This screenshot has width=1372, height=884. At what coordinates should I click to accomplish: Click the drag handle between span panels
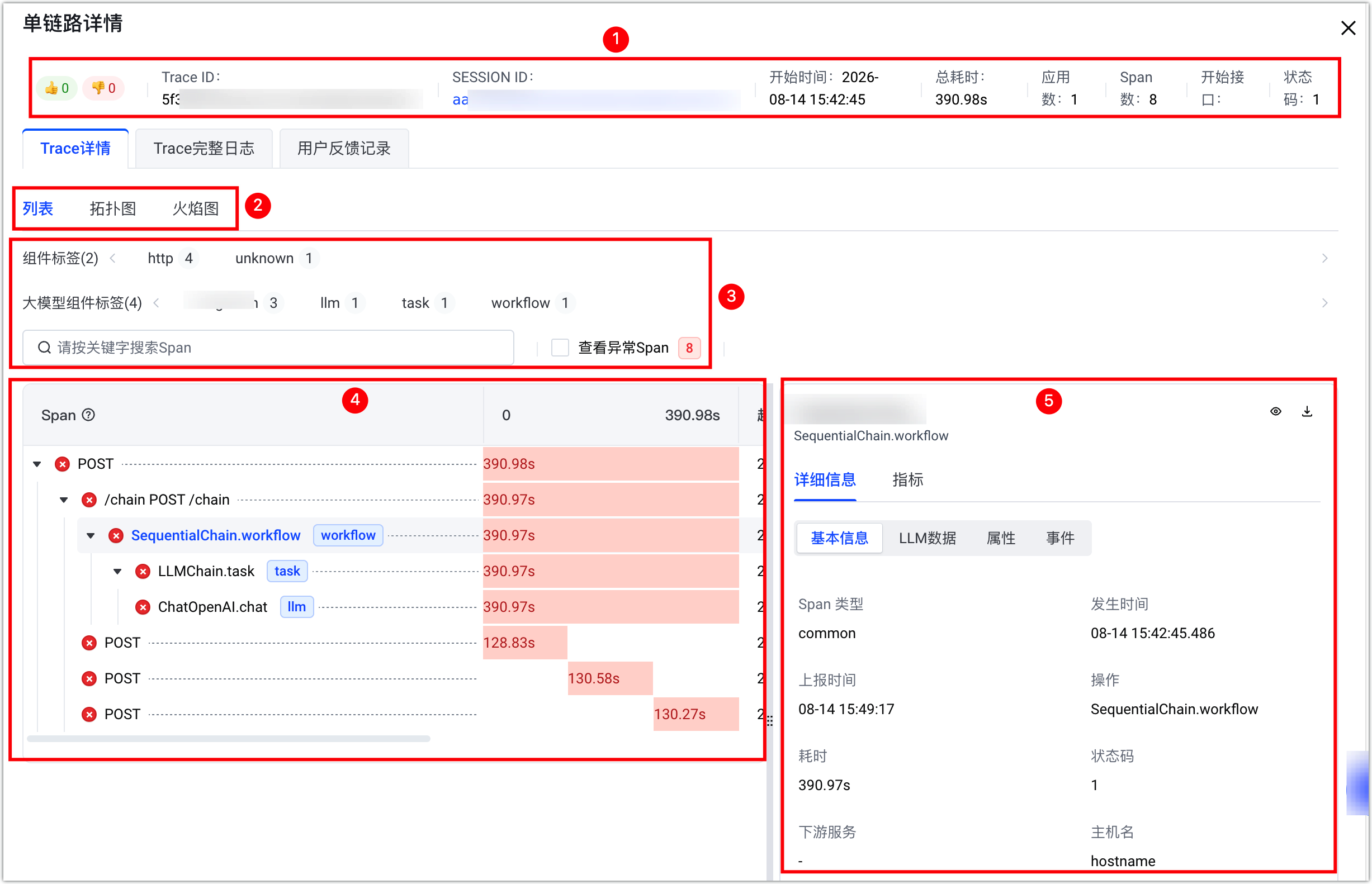[x=769, y=721]
